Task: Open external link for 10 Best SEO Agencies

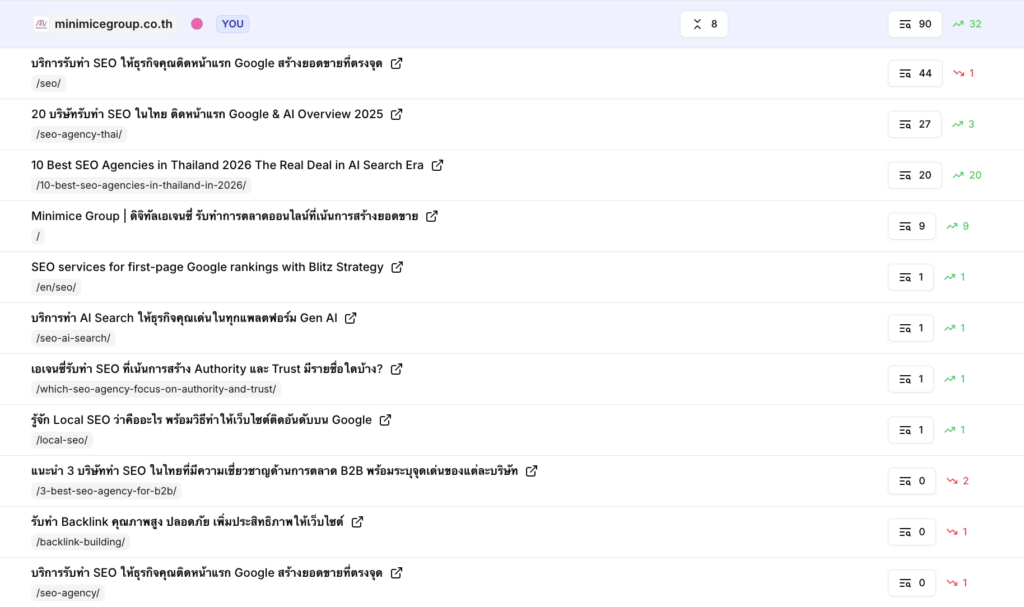Action: 437,165
